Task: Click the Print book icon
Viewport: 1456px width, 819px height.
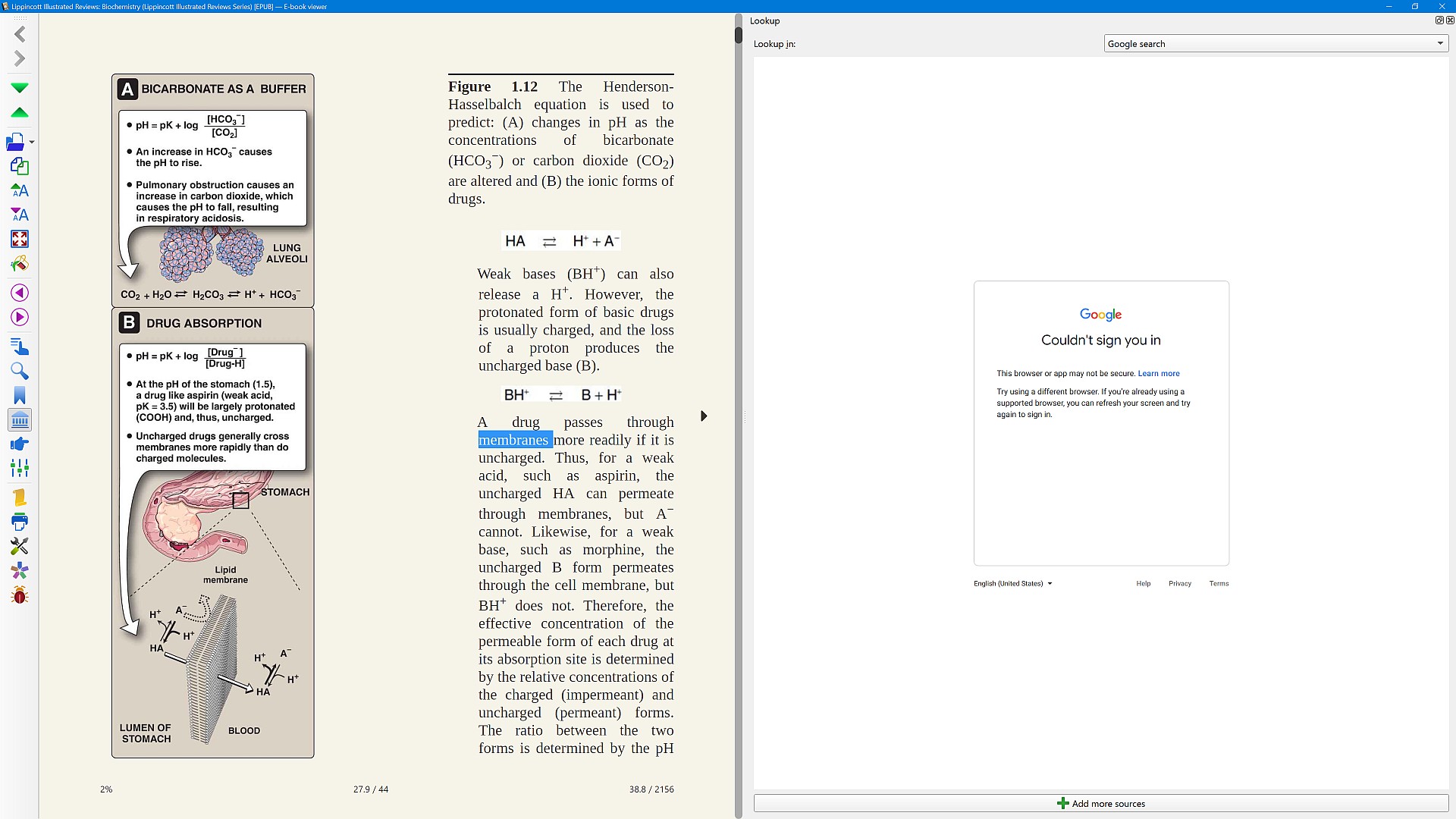Action: click(20, 522)
